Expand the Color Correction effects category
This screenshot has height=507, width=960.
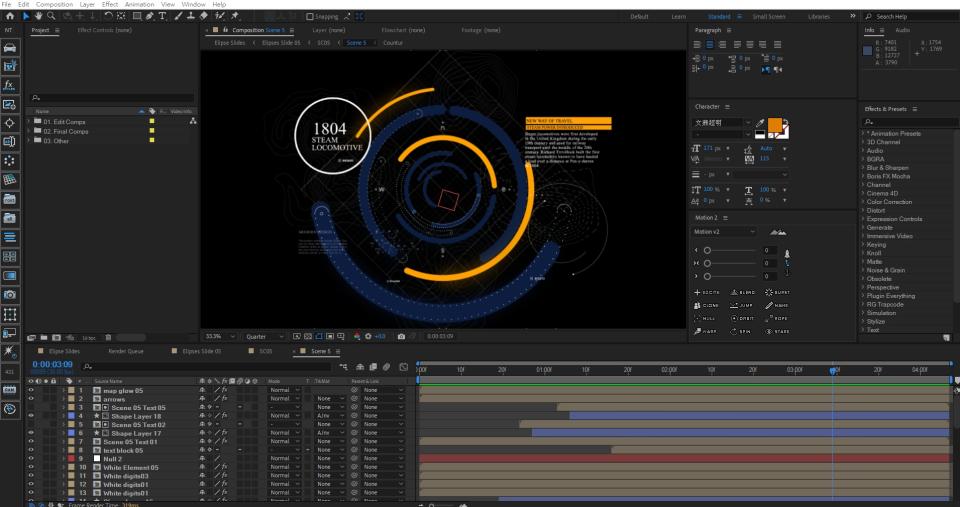click(889, 202)
